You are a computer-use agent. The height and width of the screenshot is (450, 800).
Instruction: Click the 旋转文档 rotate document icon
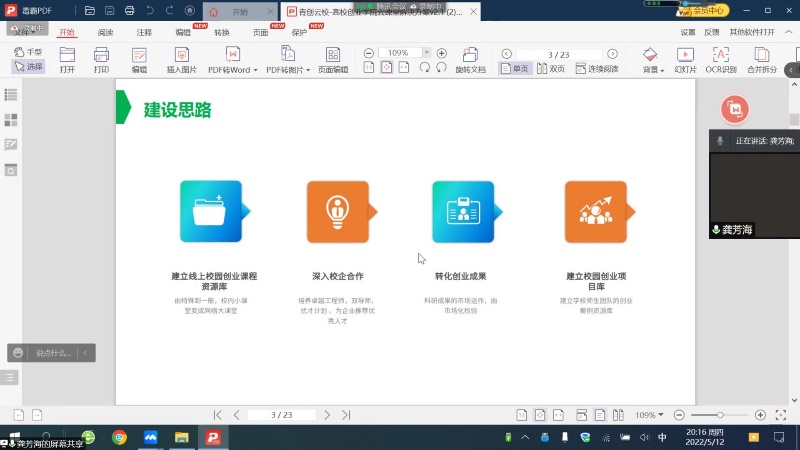coord(470,54)
